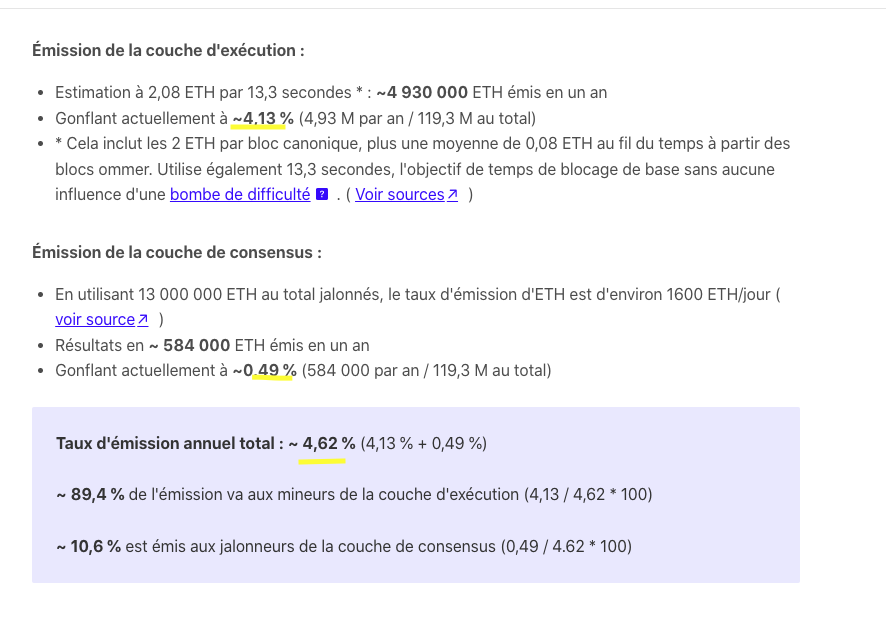
Task: Click the underlined 4,62 % total rate
Action: 322,443
